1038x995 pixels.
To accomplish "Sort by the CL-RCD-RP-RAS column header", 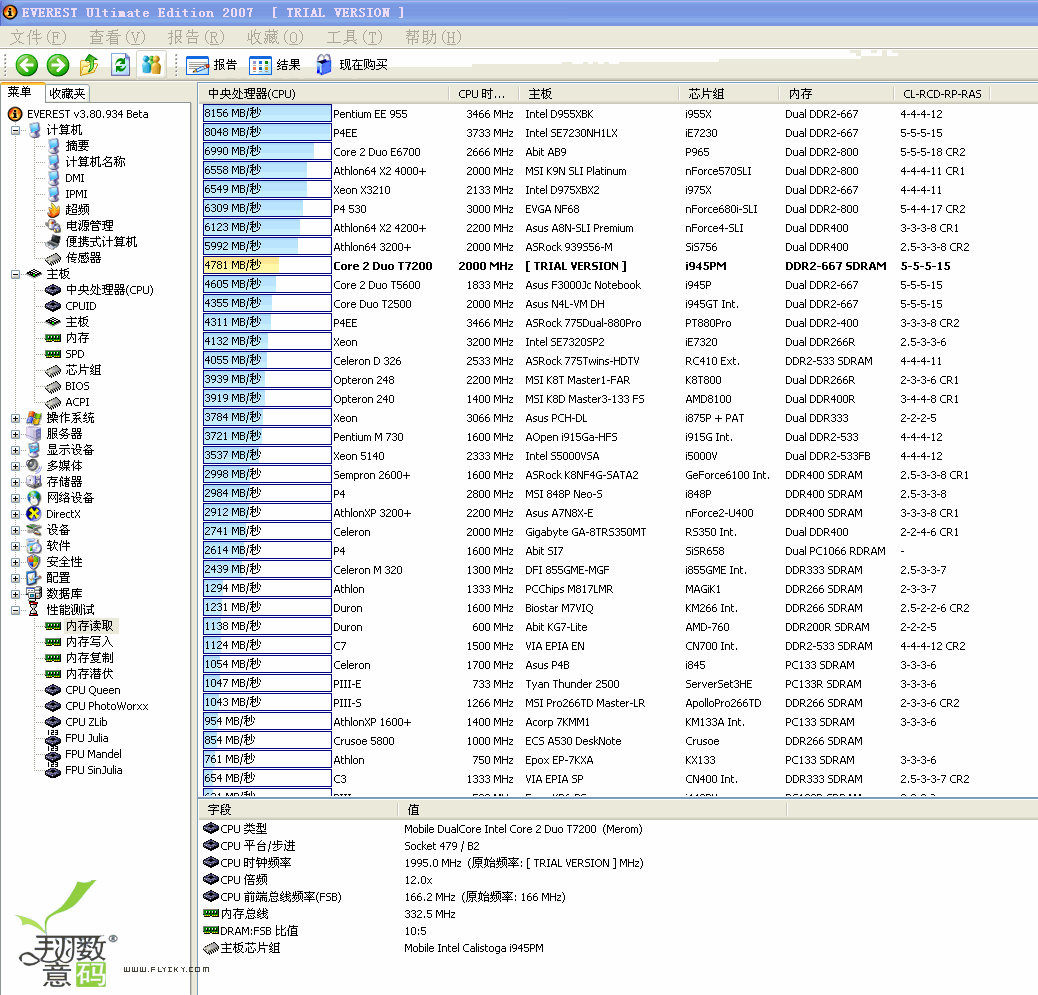I will [x=942, y=94].
